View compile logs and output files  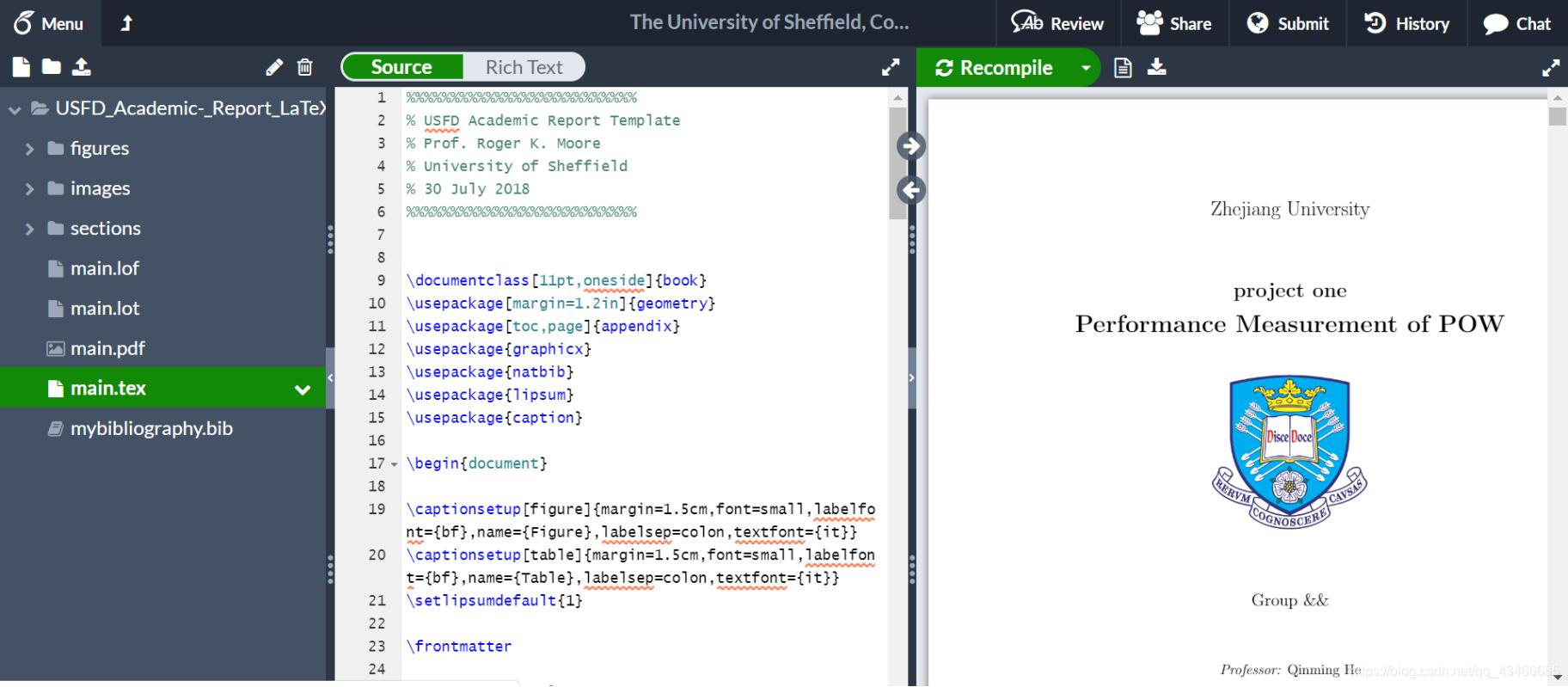point(1123,67)
